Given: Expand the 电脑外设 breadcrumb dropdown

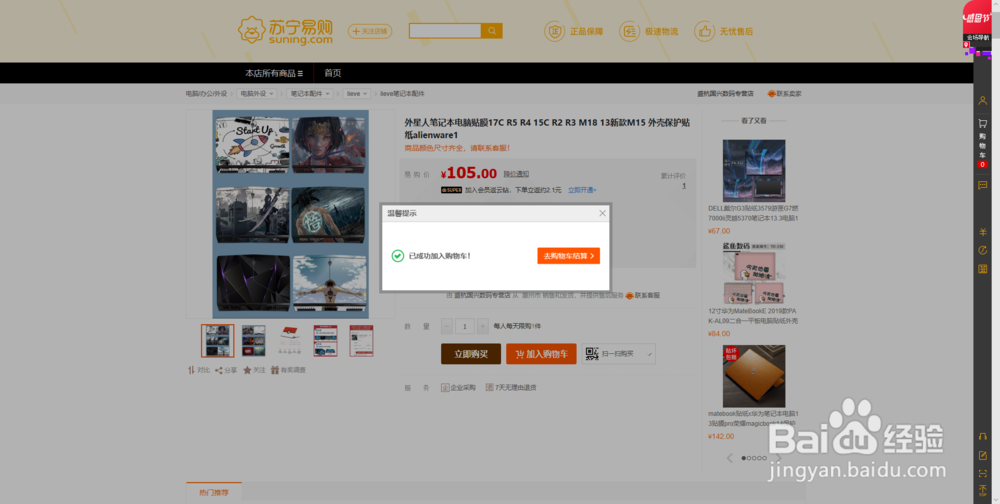Looking at the screenshot, I should click(258, 94).
